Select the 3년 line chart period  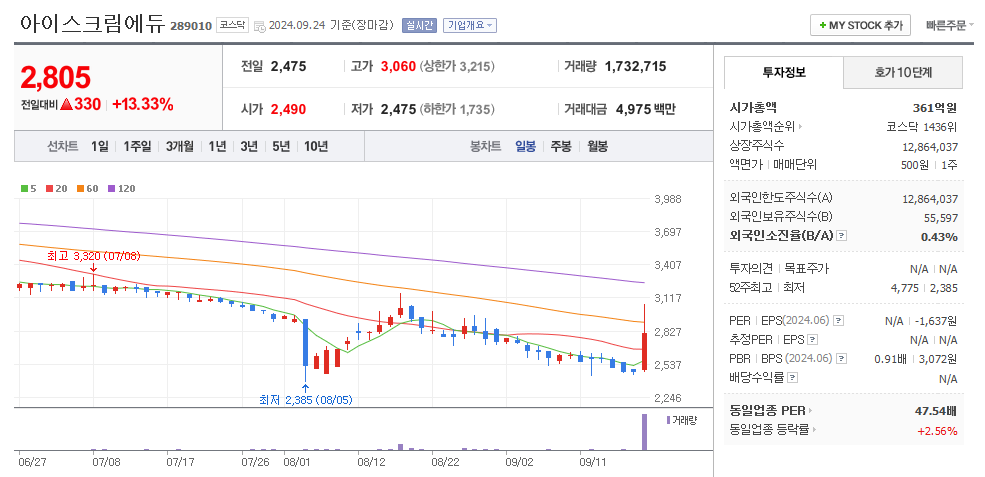point(249,146)
